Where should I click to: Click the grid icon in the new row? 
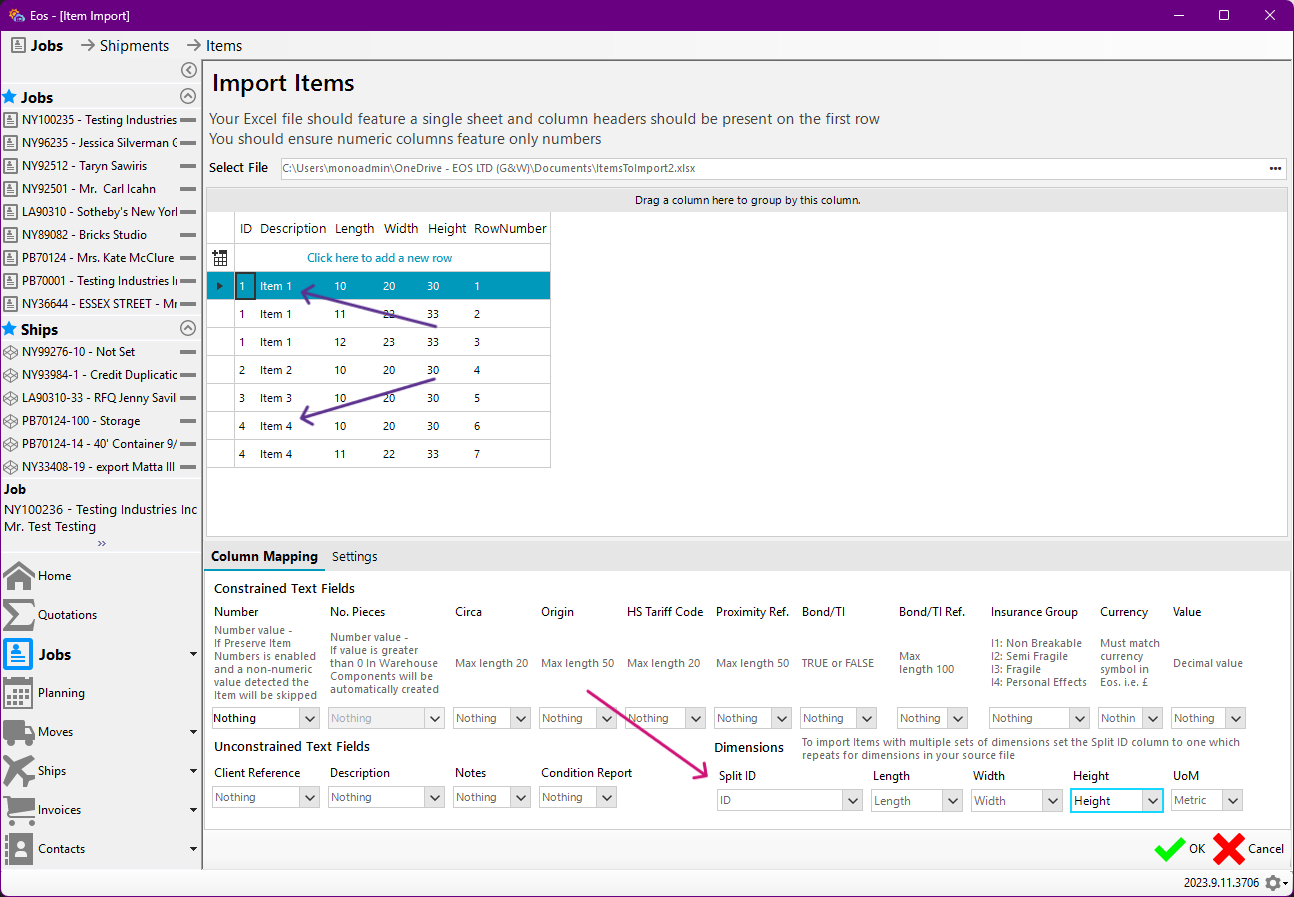tap(220, 258)
